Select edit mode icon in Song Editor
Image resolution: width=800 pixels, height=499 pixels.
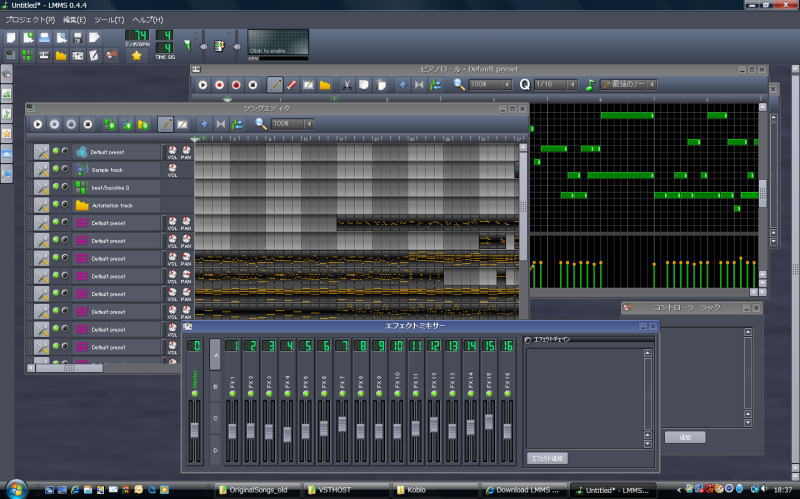pyautogui.click(x=182, y=124)
